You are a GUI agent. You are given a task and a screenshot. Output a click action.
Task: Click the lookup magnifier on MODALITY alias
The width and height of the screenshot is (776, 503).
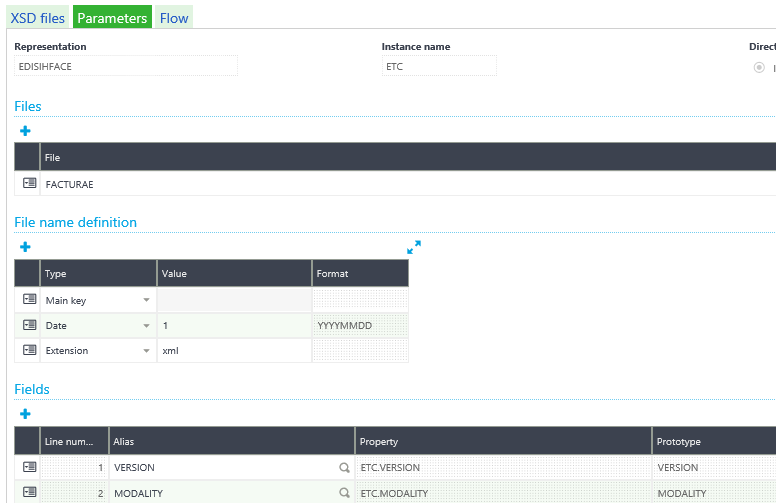pos(344,493)
